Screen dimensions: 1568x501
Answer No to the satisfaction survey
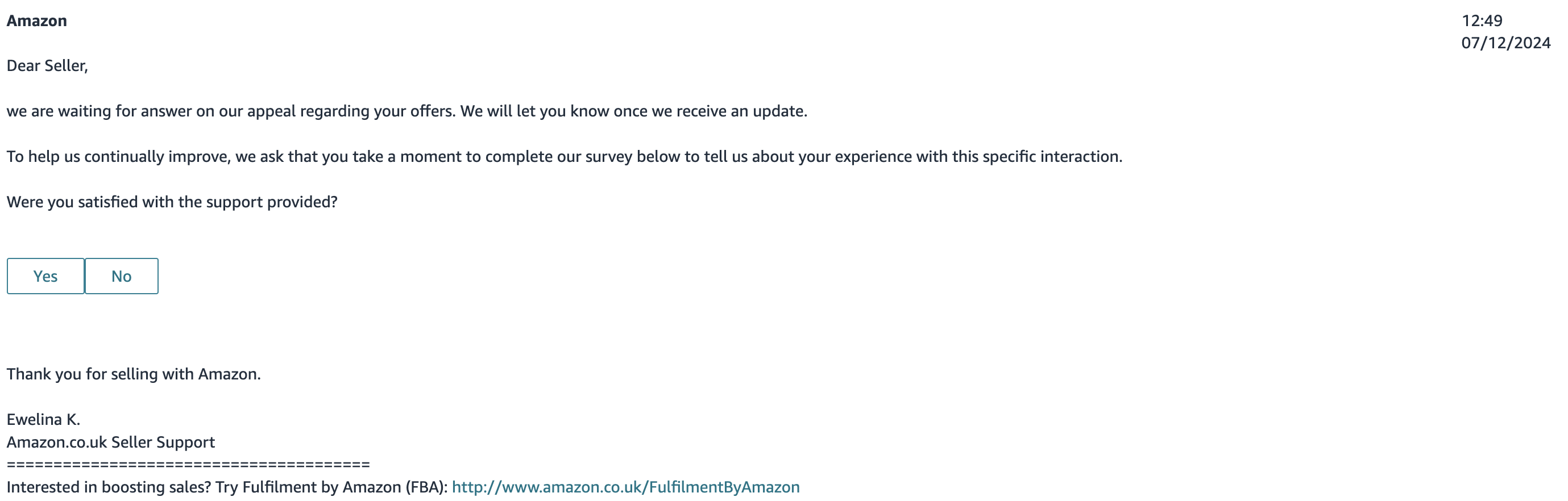pyautogui.click(x=122, y=276)
